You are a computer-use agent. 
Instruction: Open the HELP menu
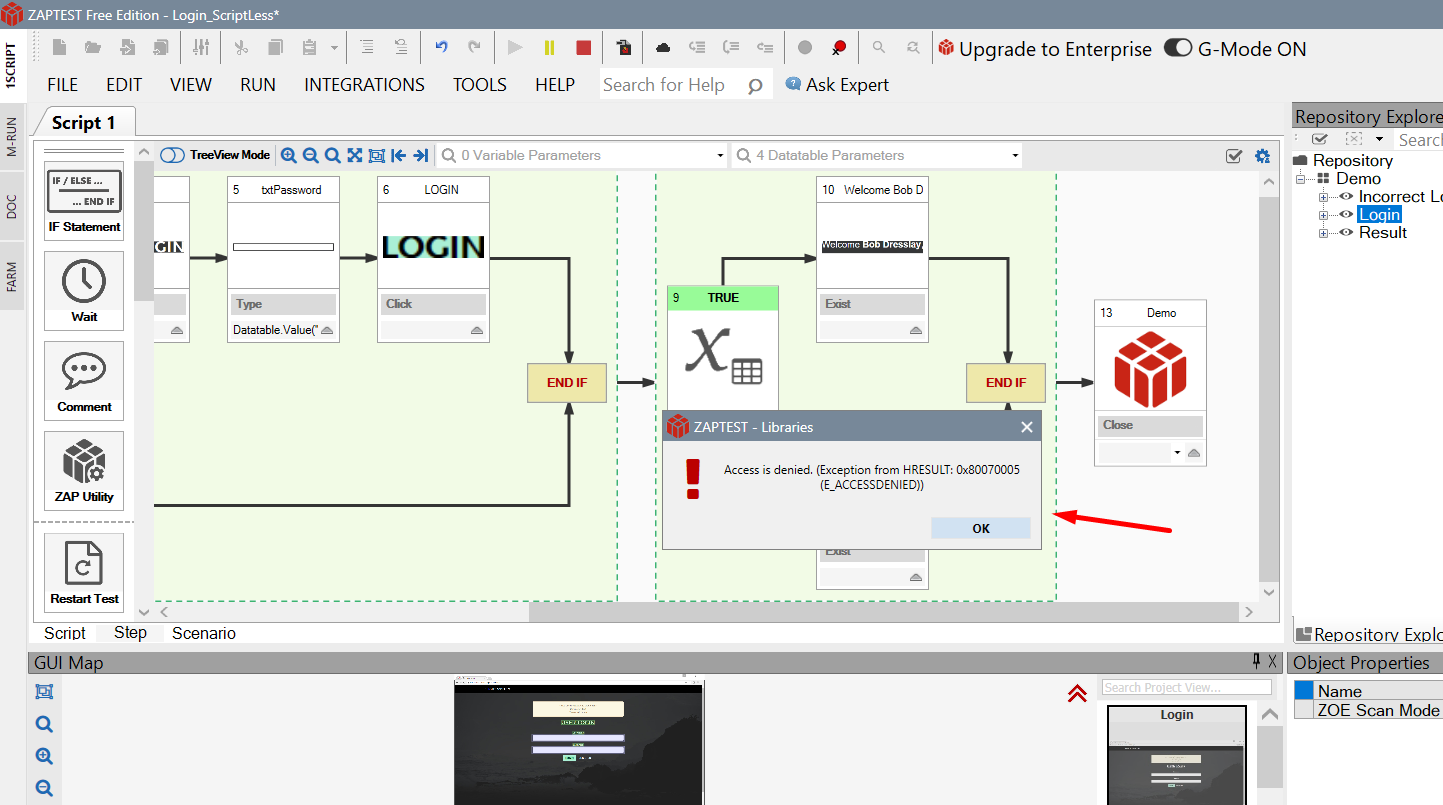pos(555,85)
